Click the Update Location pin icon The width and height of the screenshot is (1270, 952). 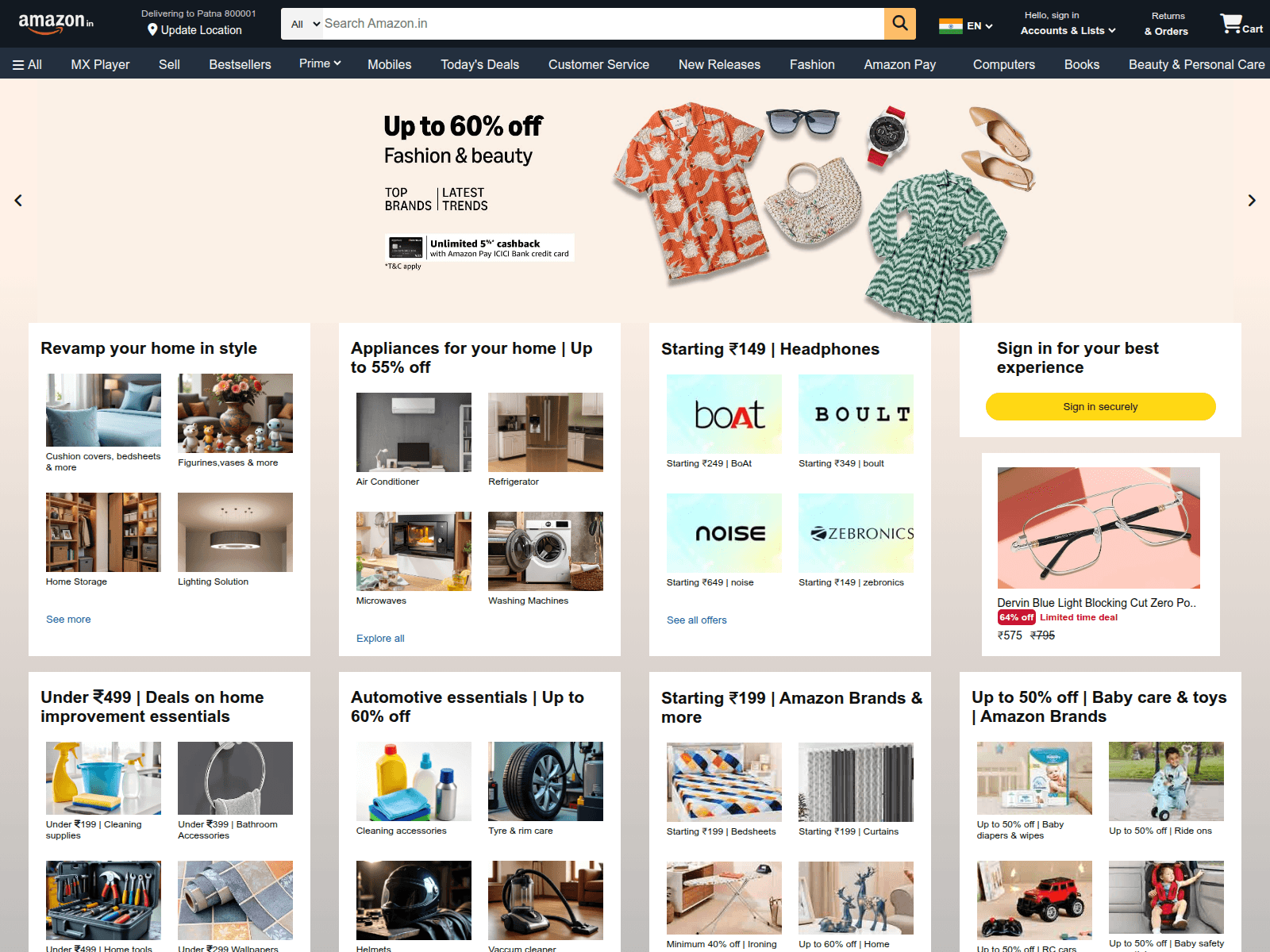click(x=152, y=30)
